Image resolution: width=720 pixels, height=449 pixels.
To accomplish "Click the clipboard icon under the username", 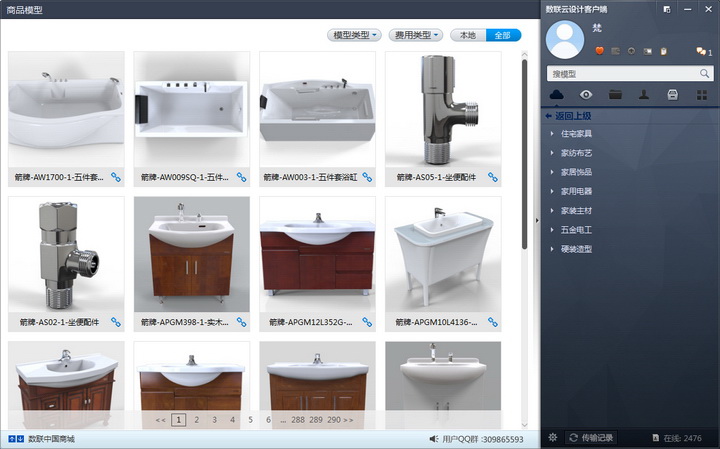I will click(664, 51).
